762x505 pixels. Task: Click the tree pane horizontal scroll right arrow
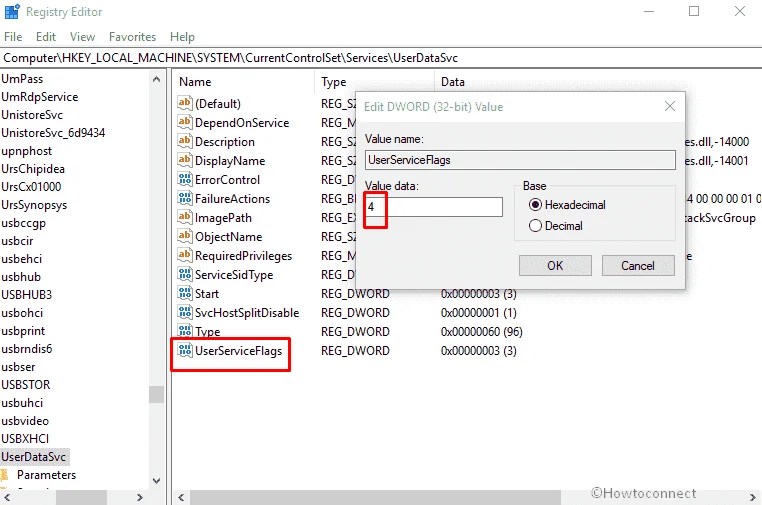tap(140, 497)
